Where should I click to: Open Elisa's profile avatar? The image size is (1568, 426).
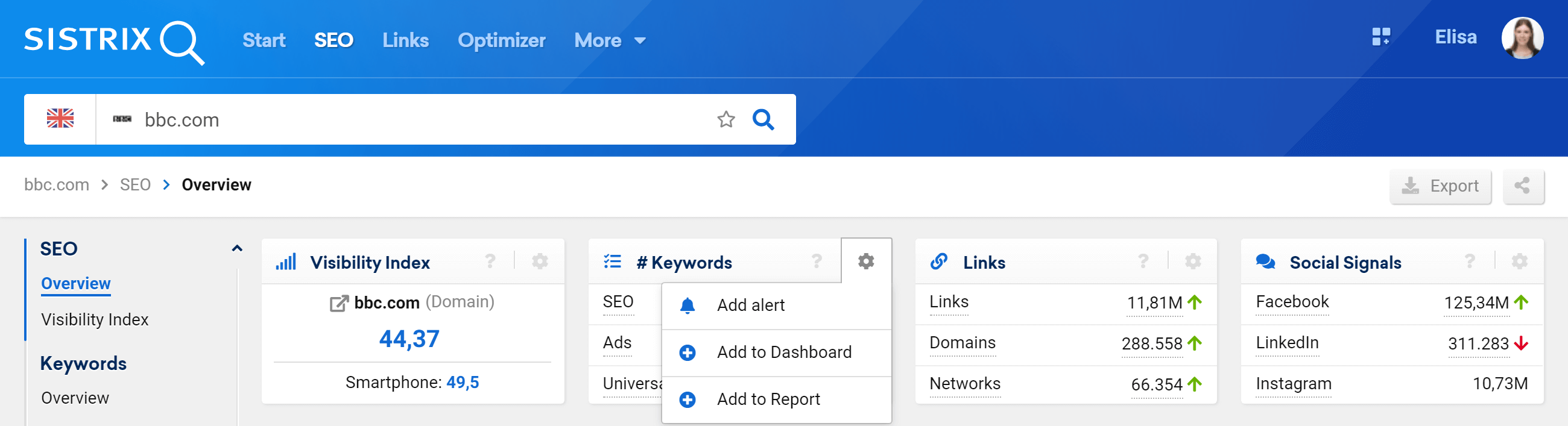click(1522, 38)
